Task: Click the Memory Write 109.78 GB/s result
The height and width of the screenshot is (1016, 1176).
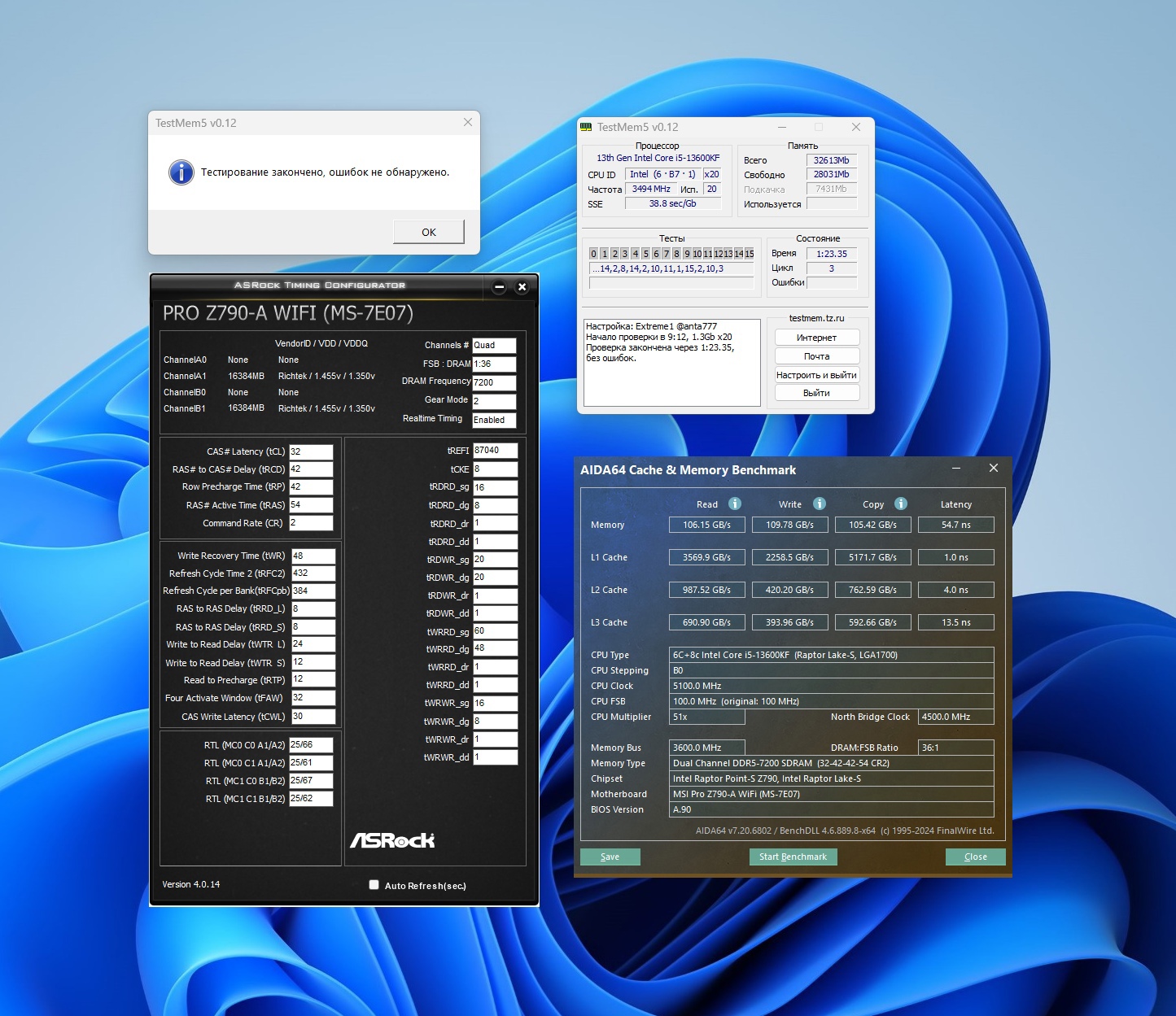Action: pos(790,525)
